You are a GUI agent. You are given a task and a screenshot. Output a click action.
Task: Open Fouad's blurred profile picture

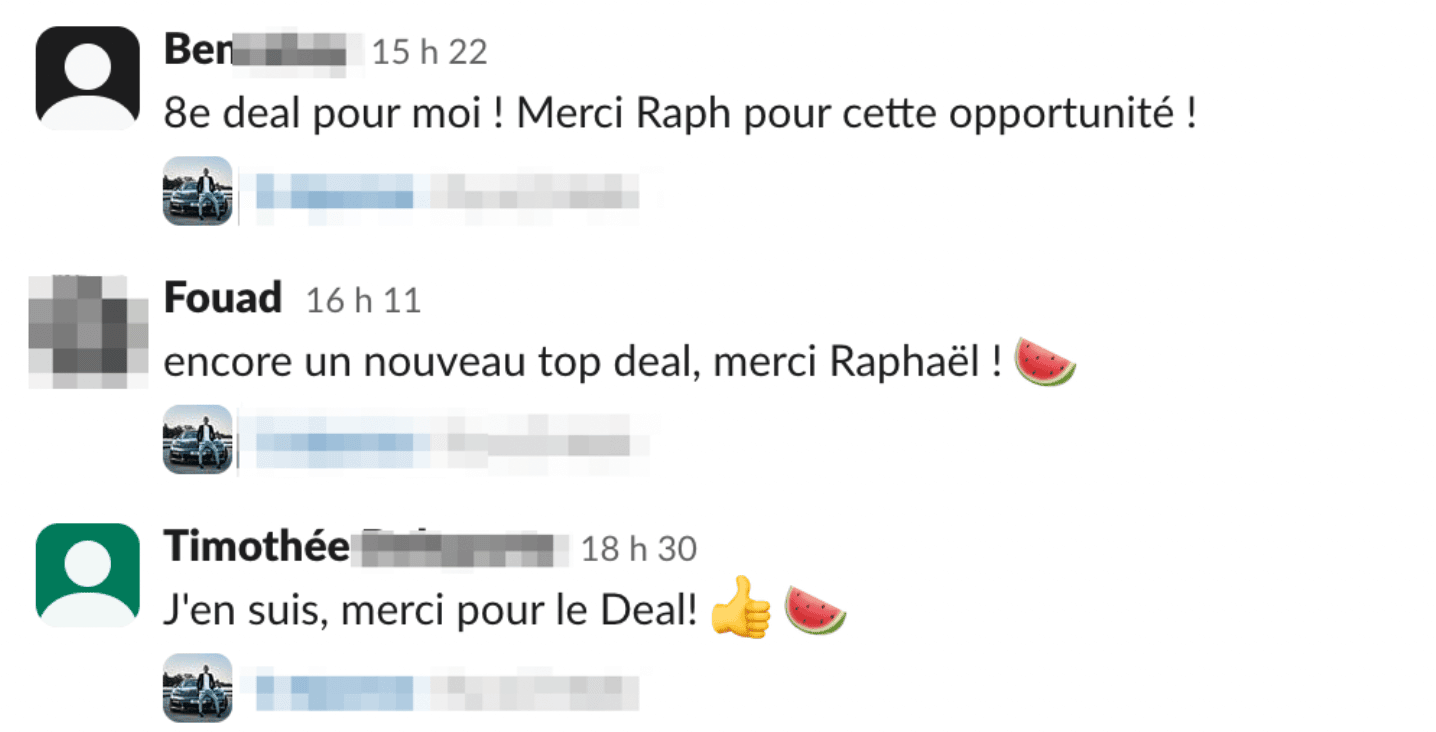click(x=87, y=329)
